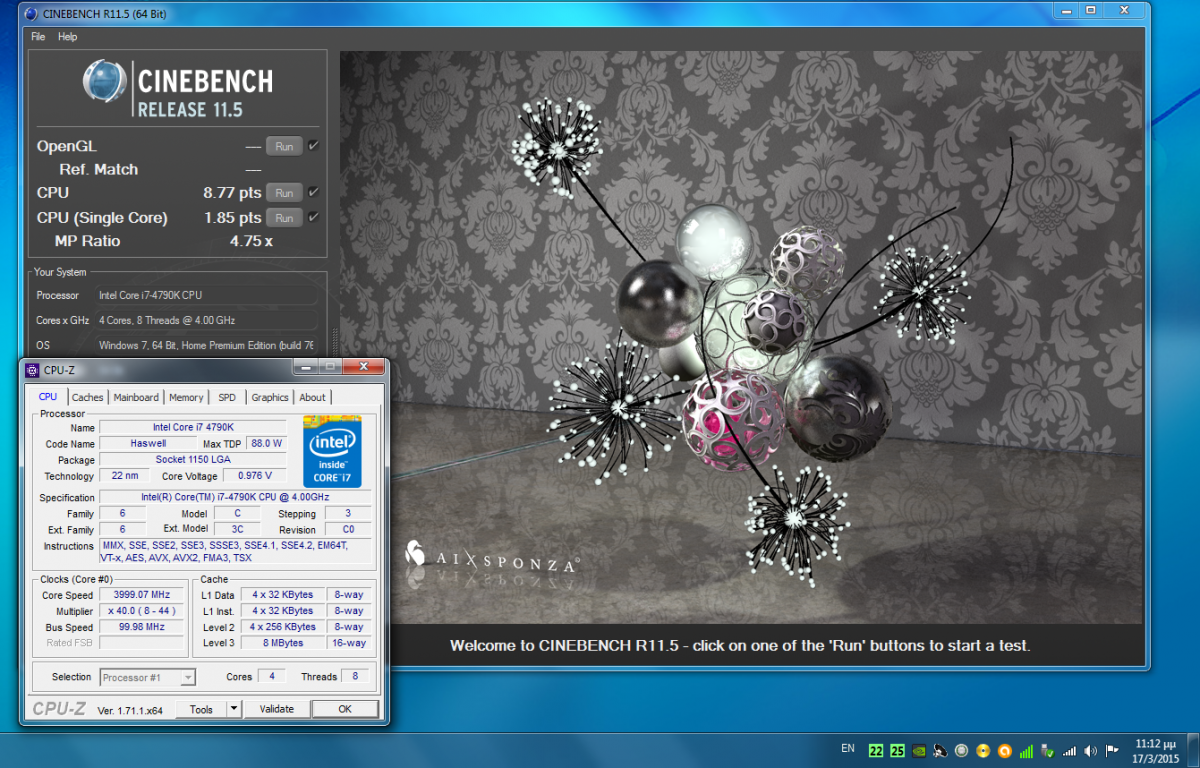1200x768 pixels.
Task: Open the File menu in CINEBENCH
Action: pos(38,37)
